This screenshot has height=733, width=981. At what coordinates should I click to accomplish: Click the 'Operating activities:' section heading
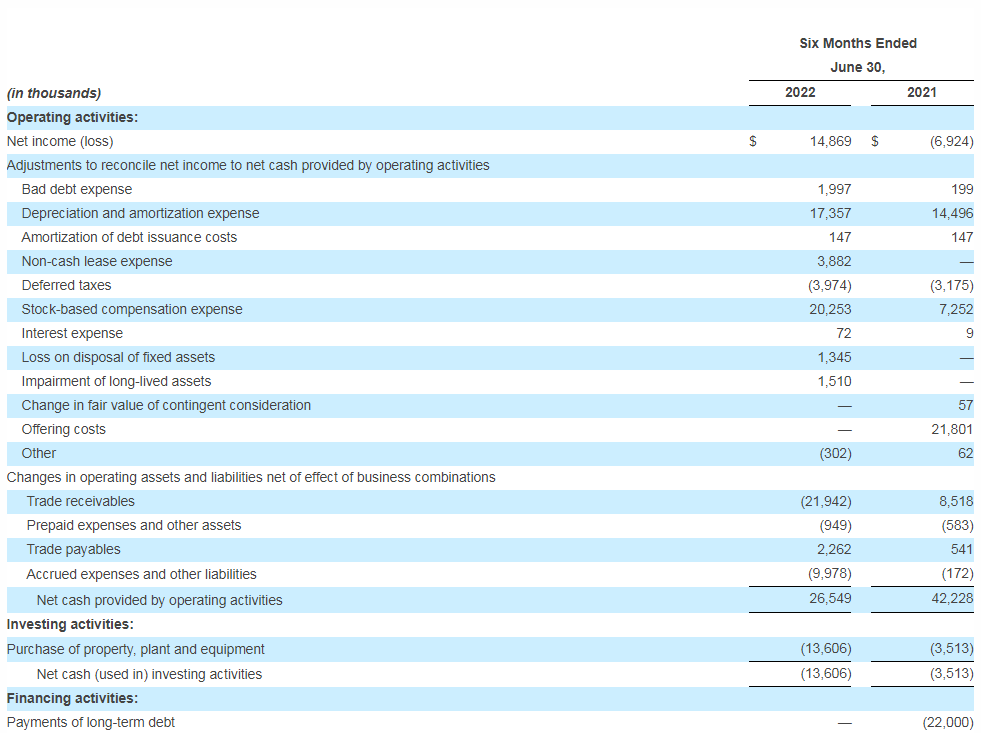click(x=72, y=117)
